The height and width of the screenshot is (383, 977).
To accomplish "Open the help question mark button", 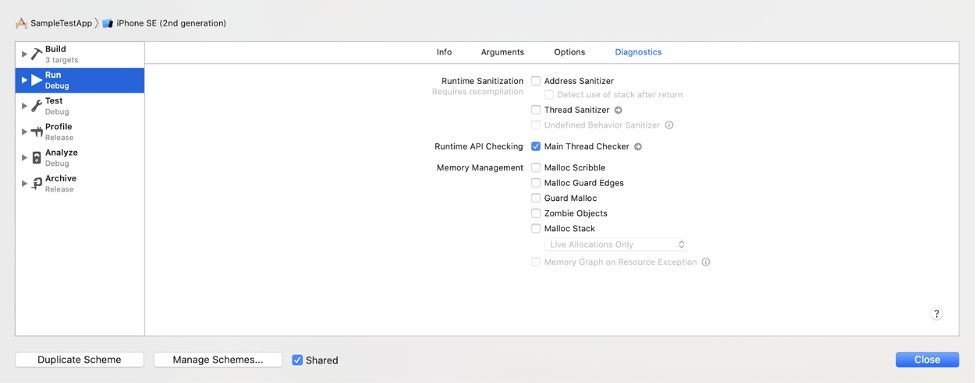I will click(x=936, y=314).
